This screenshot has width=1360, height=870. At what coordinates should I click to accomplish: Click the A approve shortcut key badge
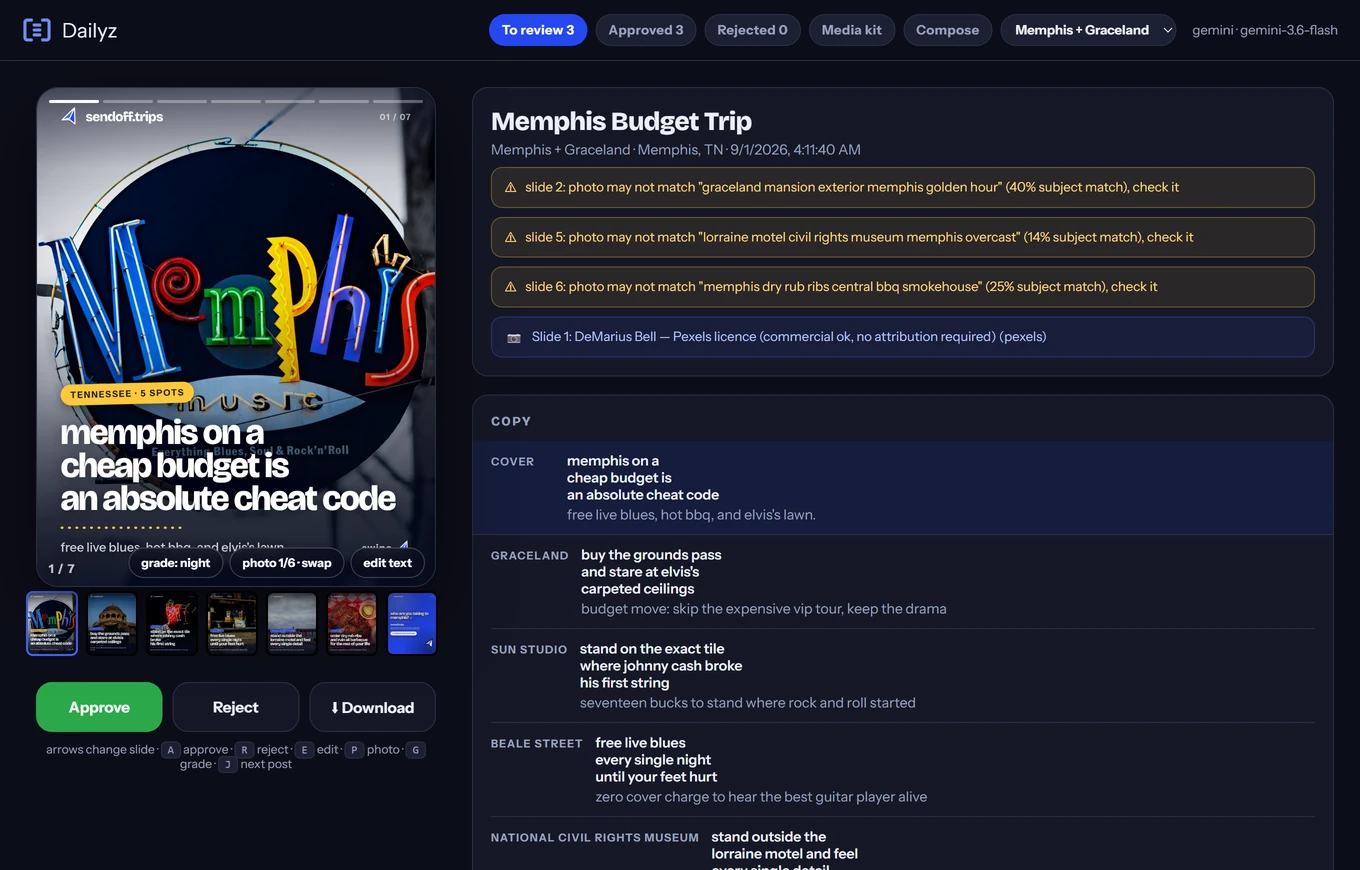point(170,749)
